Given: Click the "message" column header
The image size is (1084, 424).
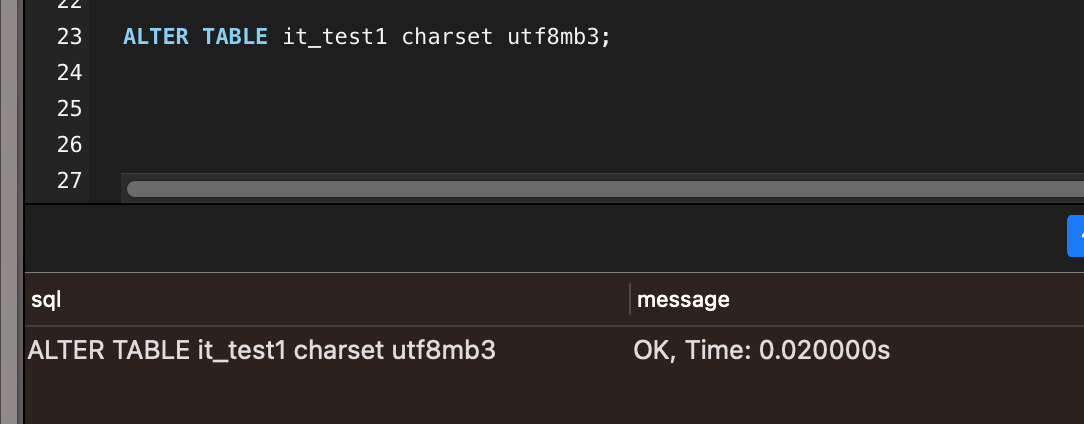Looking at the screenshot, I should coord(683,299).
